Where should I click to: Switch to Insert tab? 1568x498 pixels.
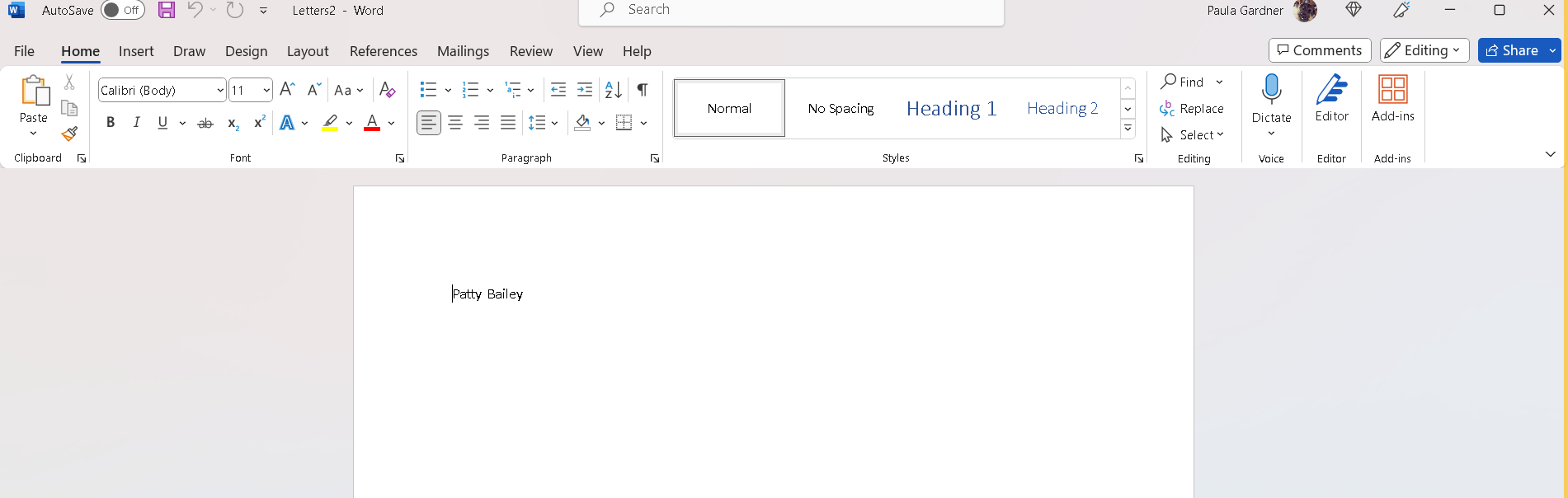(x=136, y=51)
